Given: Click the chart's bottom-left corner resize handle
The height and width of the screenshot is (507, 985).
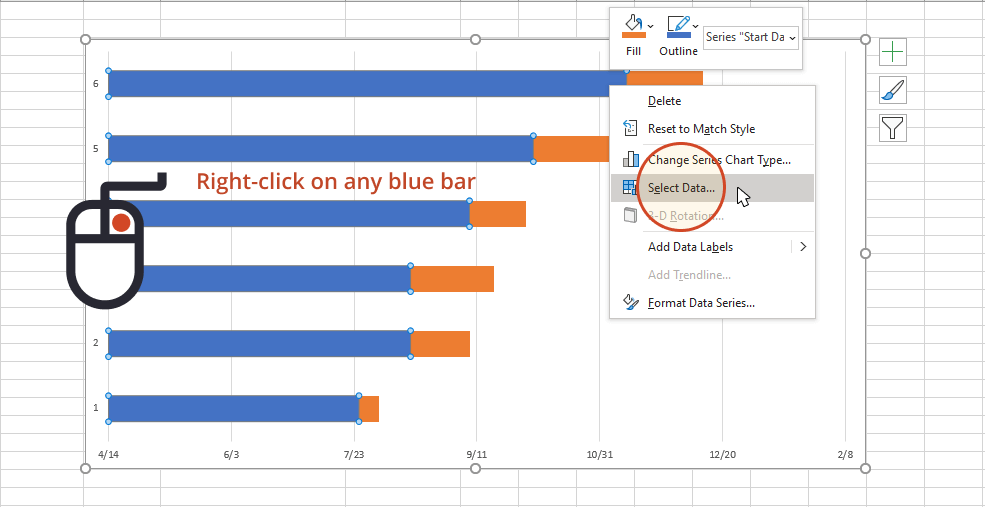Looking at the screenshot, I should pyautogui.click(x=86, y=469).
